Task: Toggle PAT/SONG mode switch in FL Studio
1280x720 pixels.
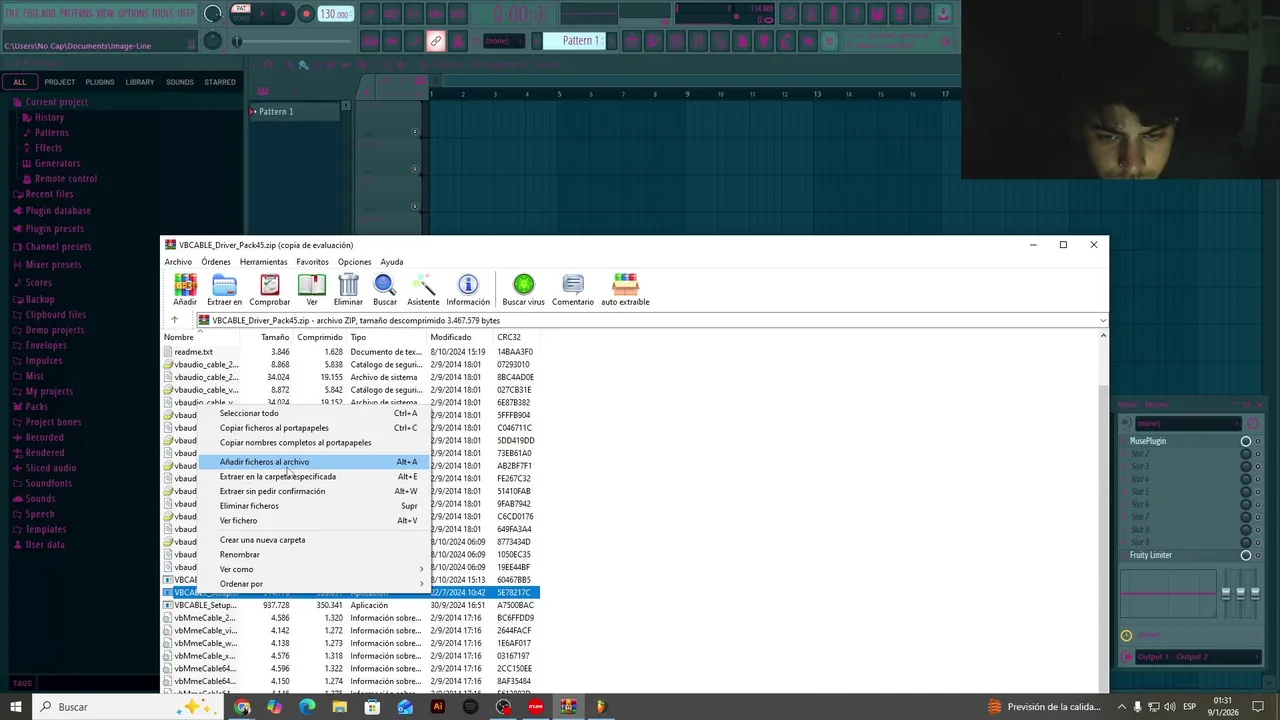Action: 241,13
